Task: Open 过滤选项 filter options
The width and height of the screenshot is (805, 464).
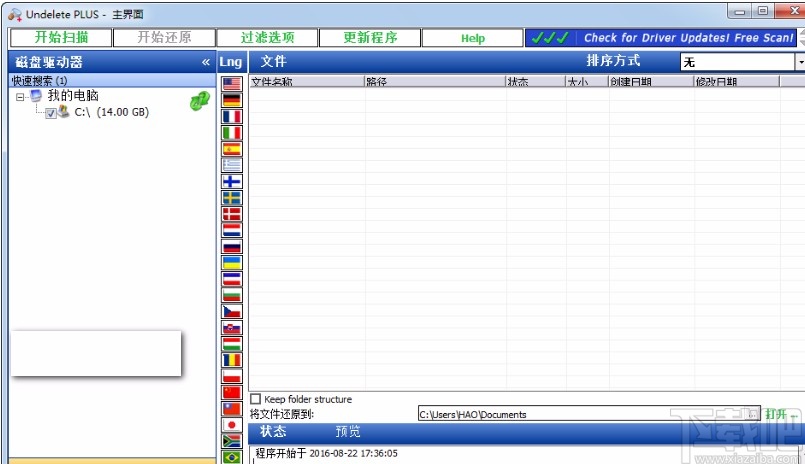Action: [x=267, y=37]
